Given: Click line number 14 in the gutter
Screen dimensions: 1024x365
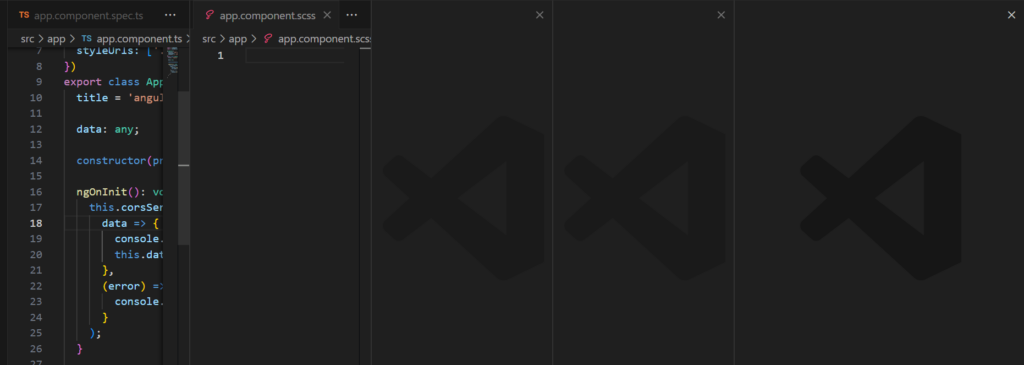Looking at the screenshot, I should (36, 161).
